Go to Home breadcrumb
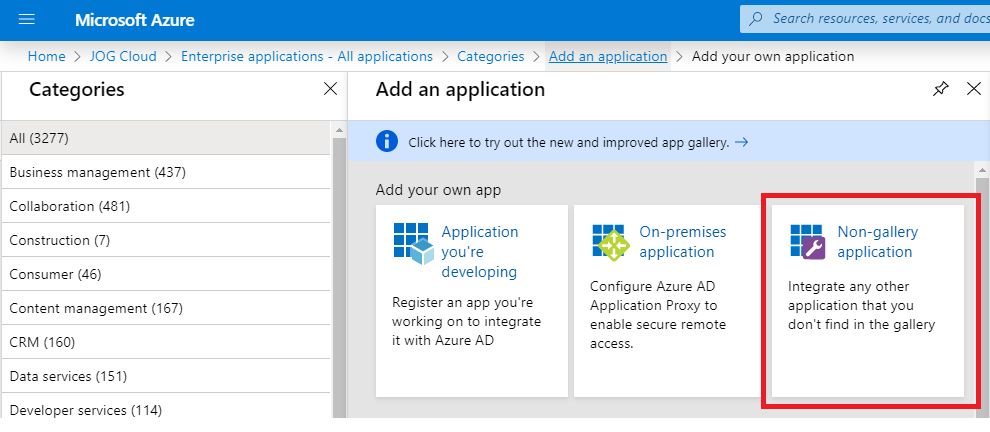 point(47,56)
